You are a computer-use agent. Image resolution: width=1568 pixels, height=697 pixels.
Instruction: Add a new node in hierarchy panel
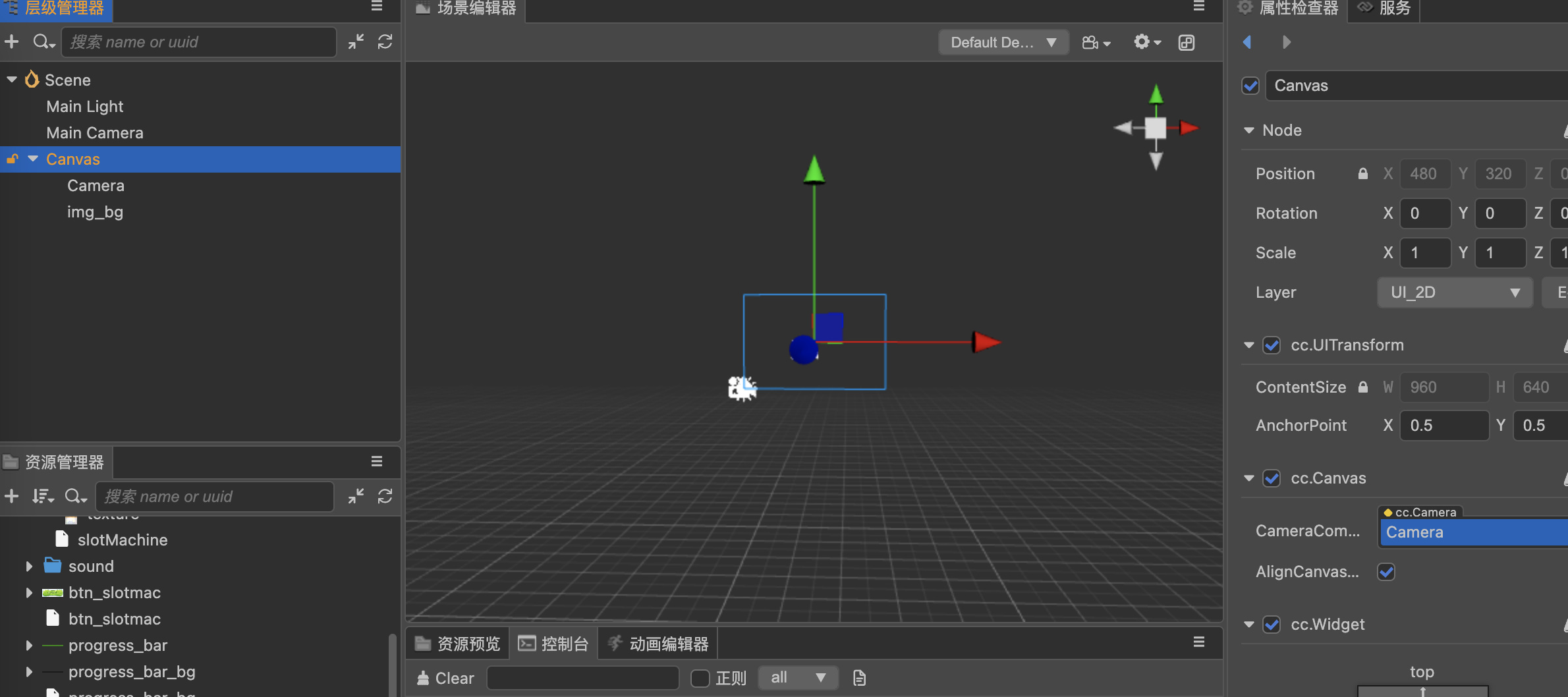pyautogui.click(x=12, y=42)
